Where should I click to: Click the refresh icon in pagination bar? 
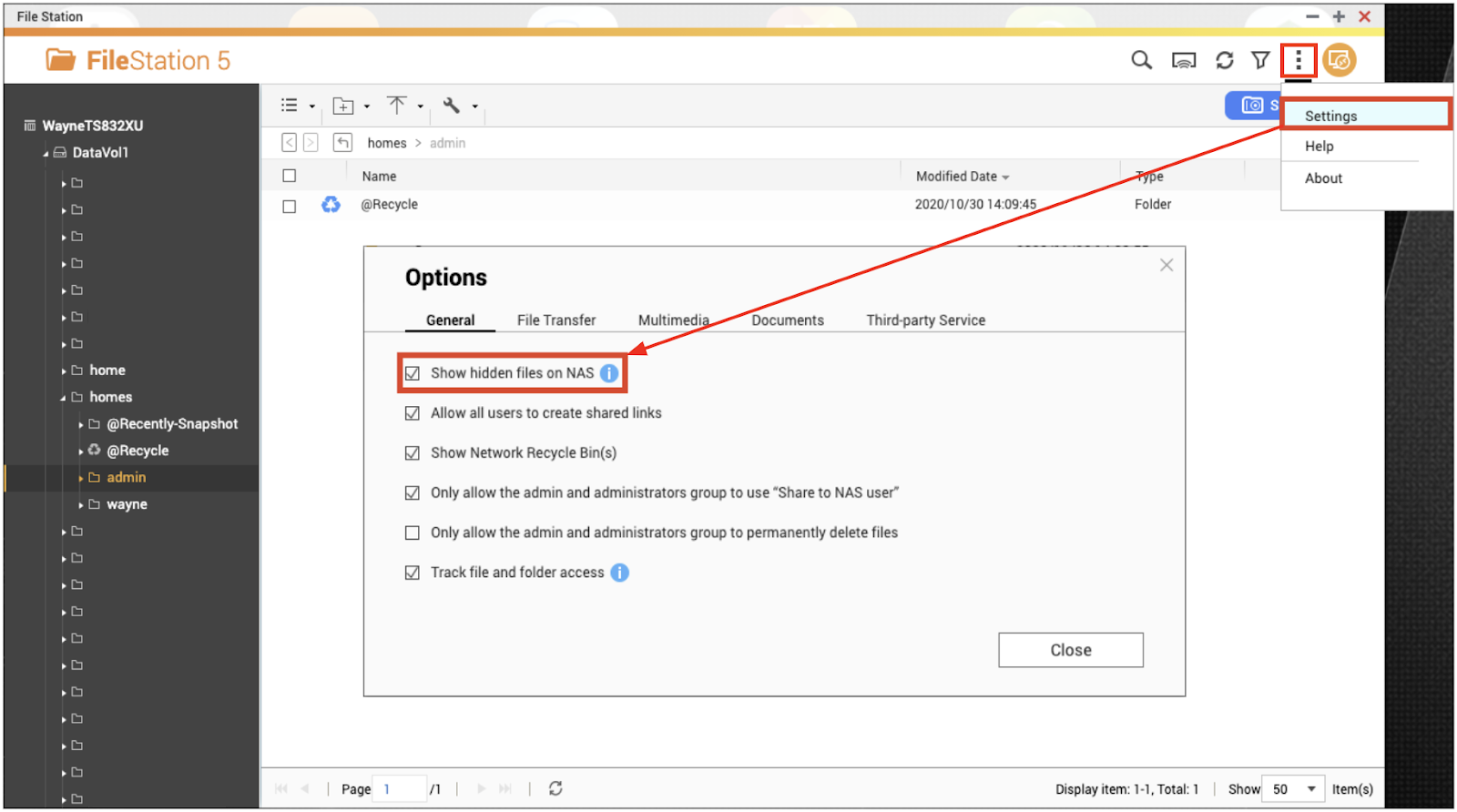(x=555, y=788)
